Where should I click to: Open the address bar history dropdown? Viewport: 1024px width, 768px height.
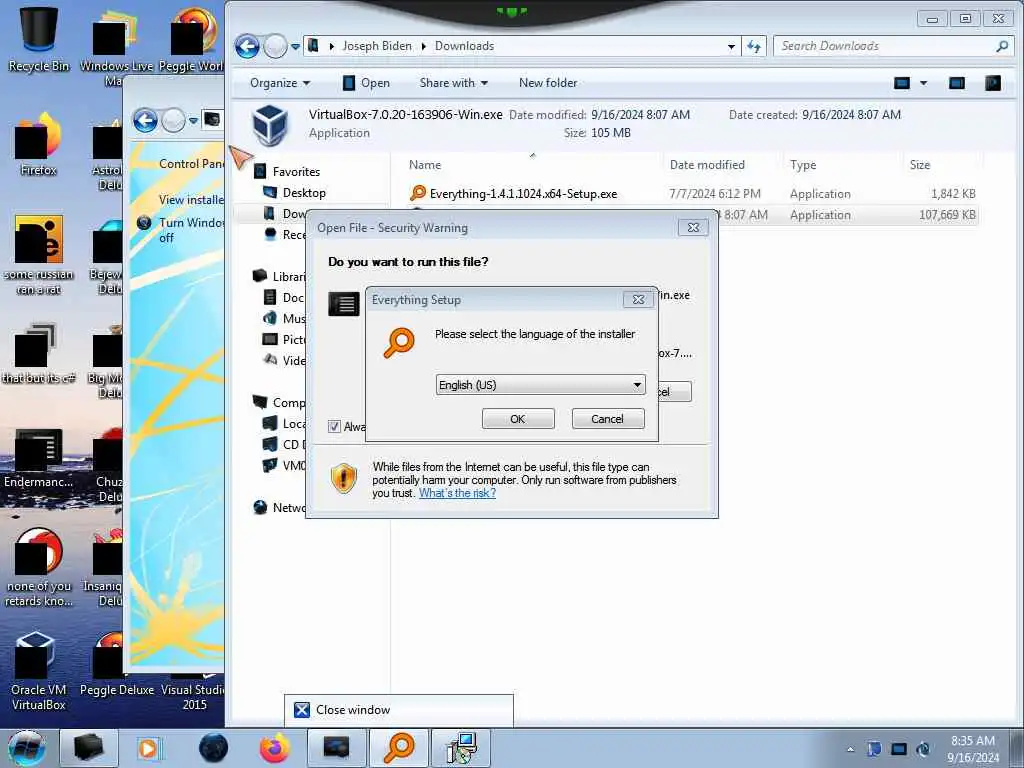coord(731,46)
